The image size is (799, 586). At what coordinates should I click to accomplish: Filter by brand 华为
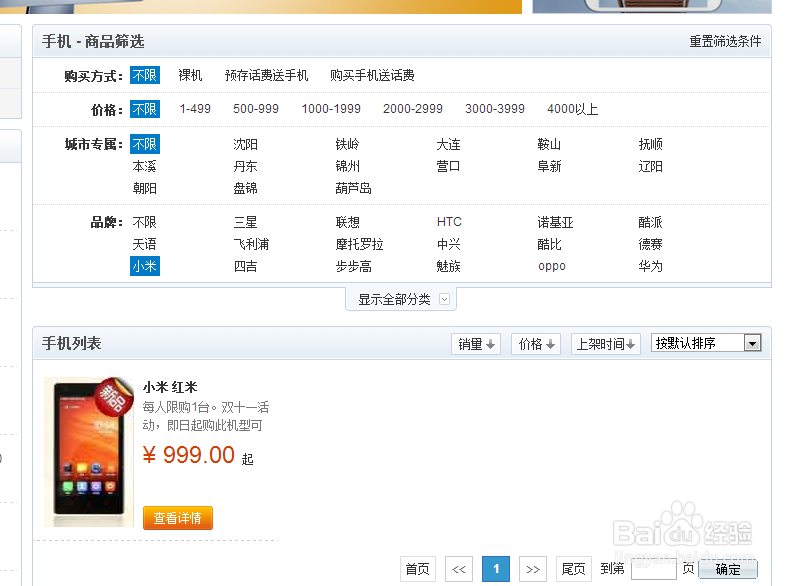651,266
